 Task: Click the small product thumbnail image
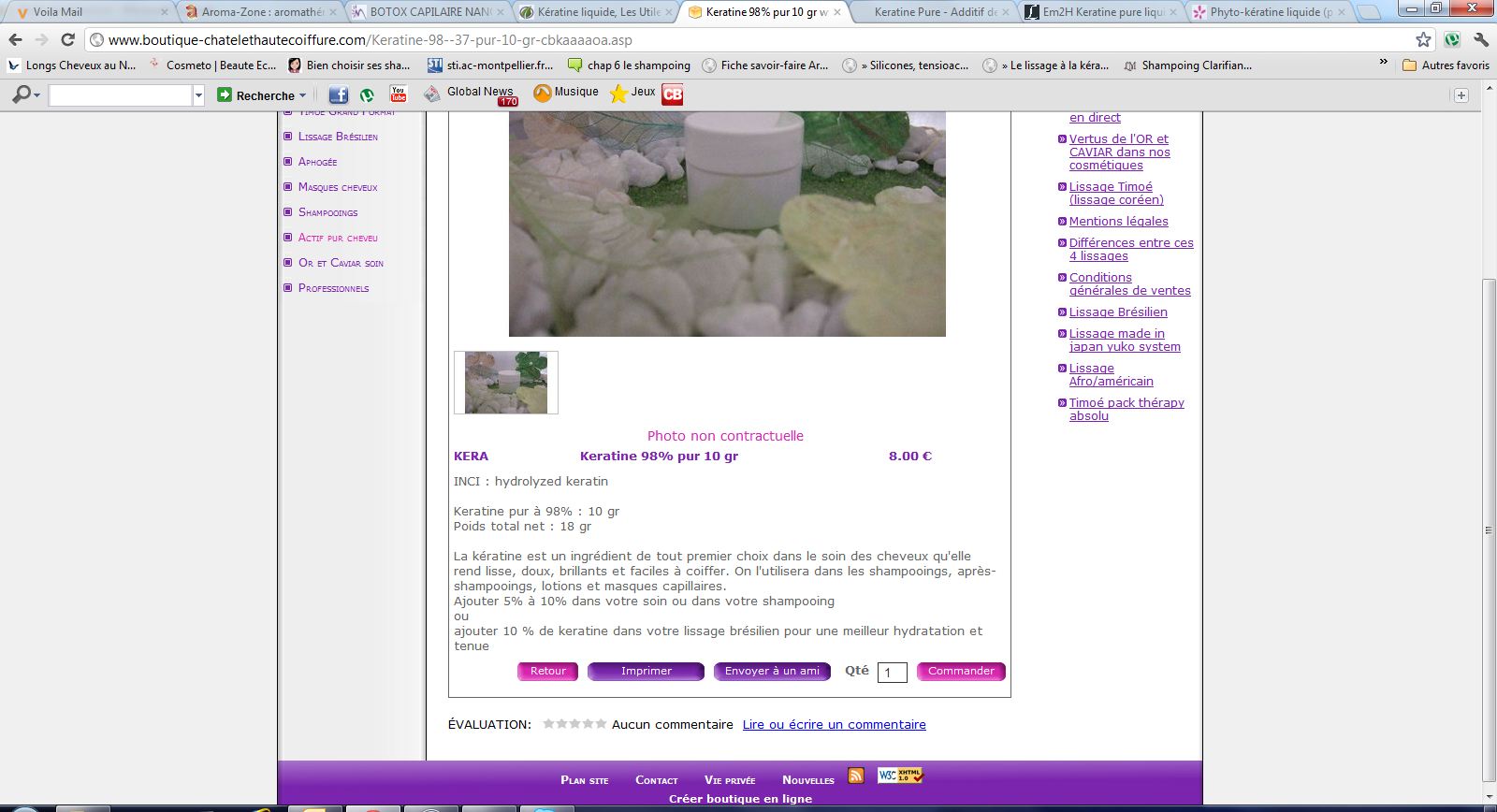click(506, 383)
